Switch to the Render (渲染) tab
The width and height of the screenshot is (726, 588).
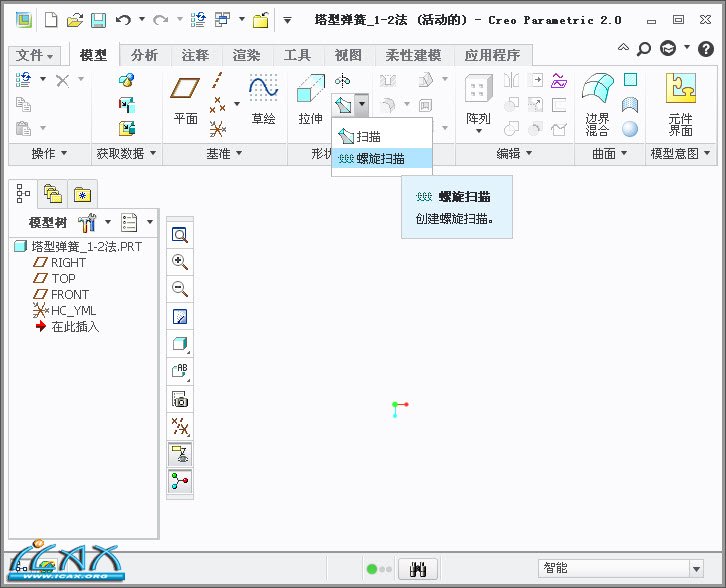[246, 56]
